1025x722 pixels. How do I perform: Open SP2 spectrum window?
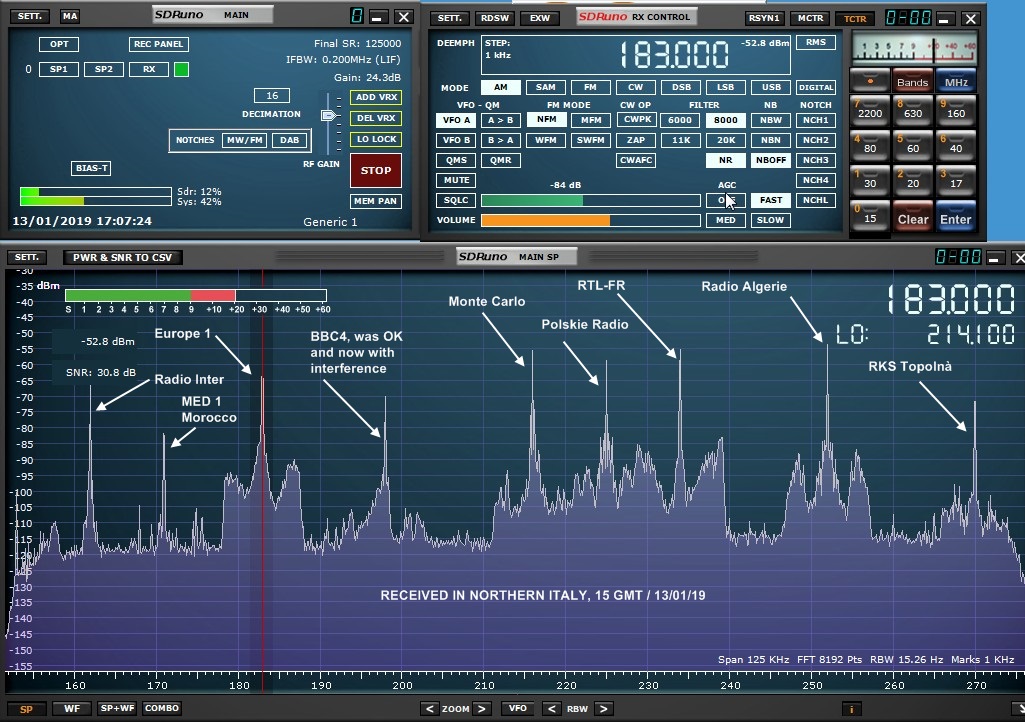point(104,69)
